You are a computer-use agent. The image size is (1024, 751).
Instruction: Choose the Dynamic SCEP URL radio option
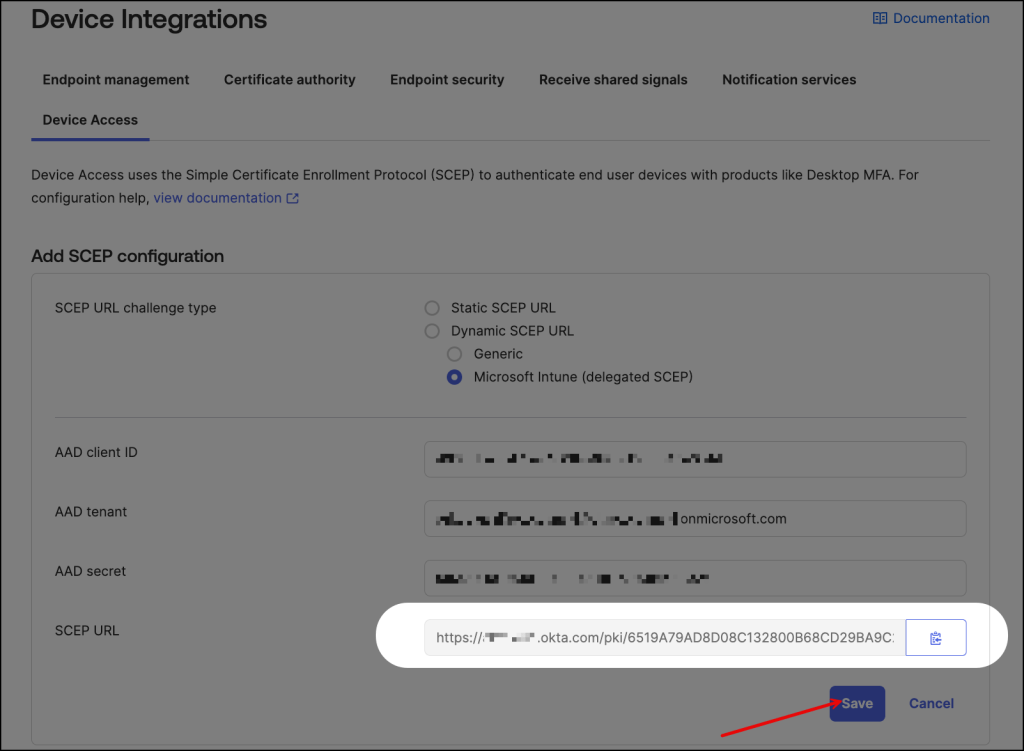coord(432,331)
